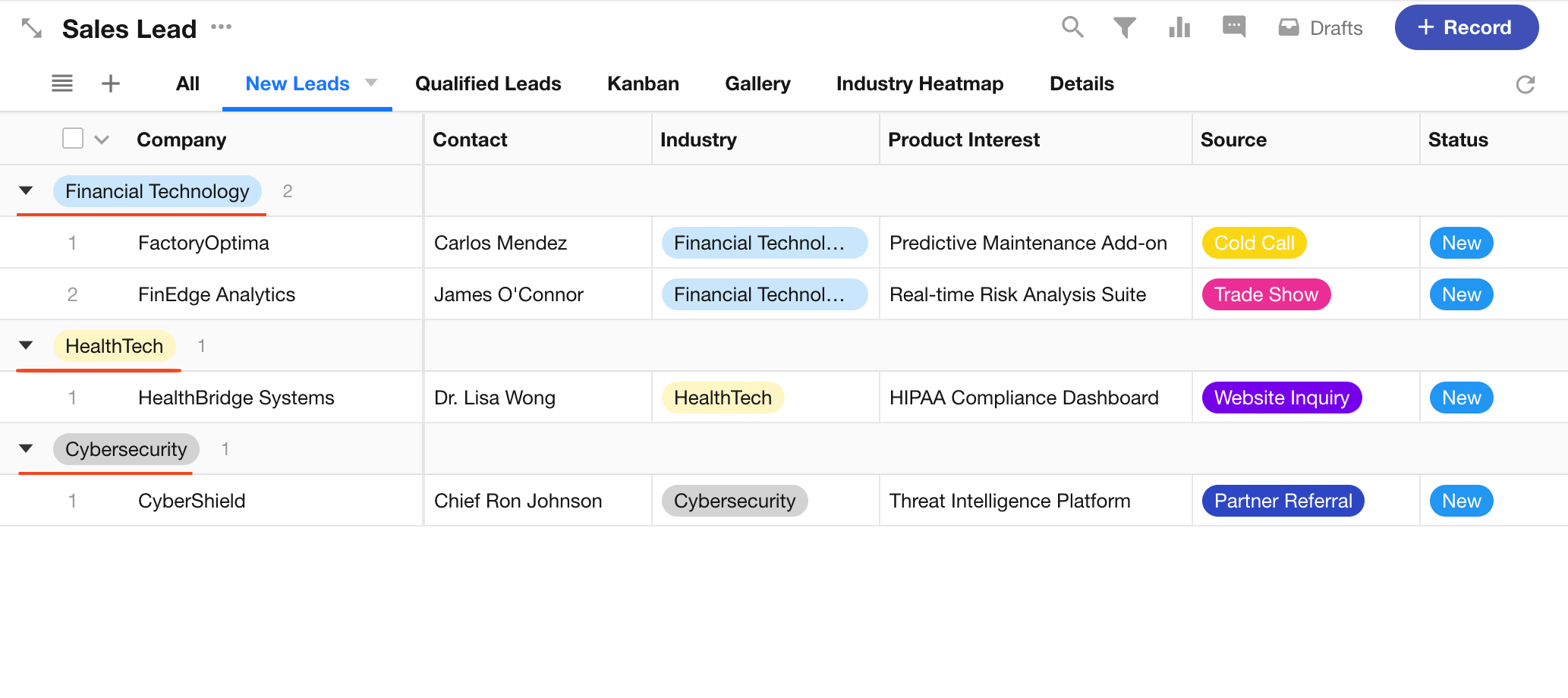The image size is (1568, 698).
Task: Collapse the Financial Technology group
Action: coord(26,190)
